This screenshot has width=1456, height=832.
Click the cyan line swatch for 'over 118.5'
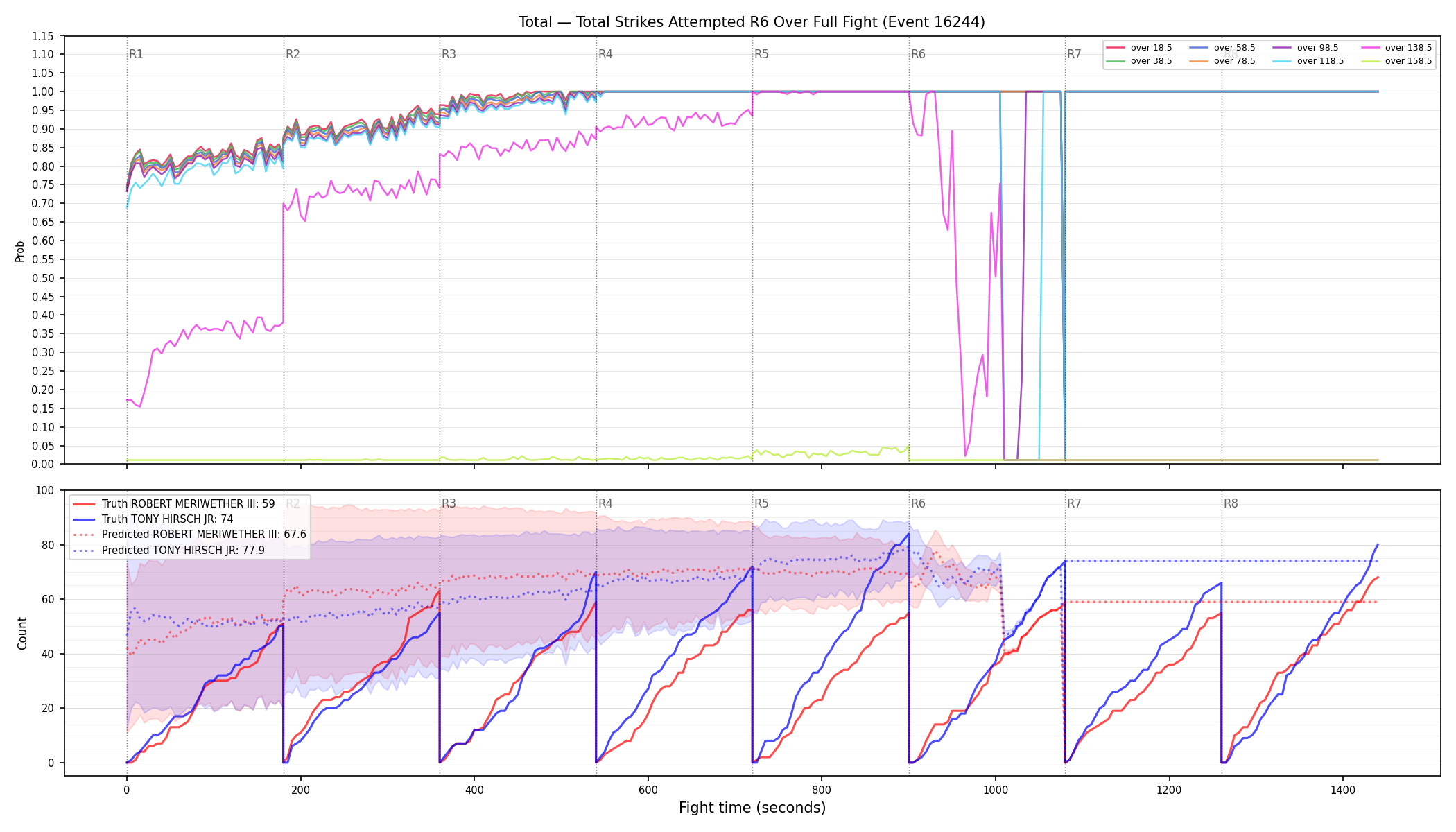(1282, 61)
